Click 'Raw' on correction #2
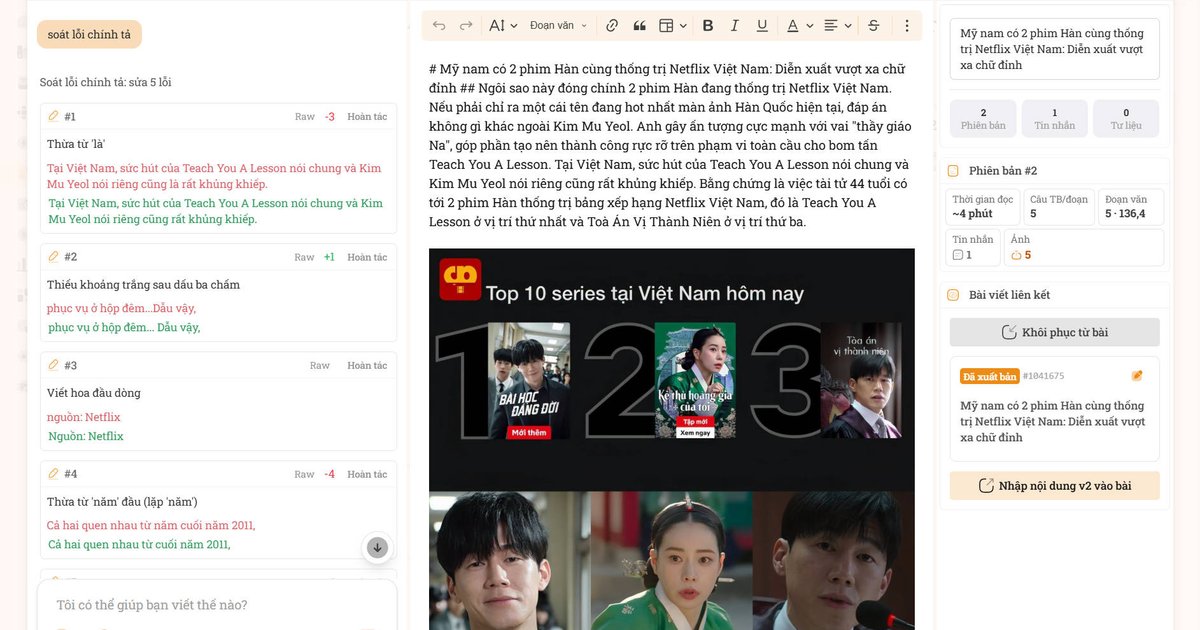 (x=305, y=257)
